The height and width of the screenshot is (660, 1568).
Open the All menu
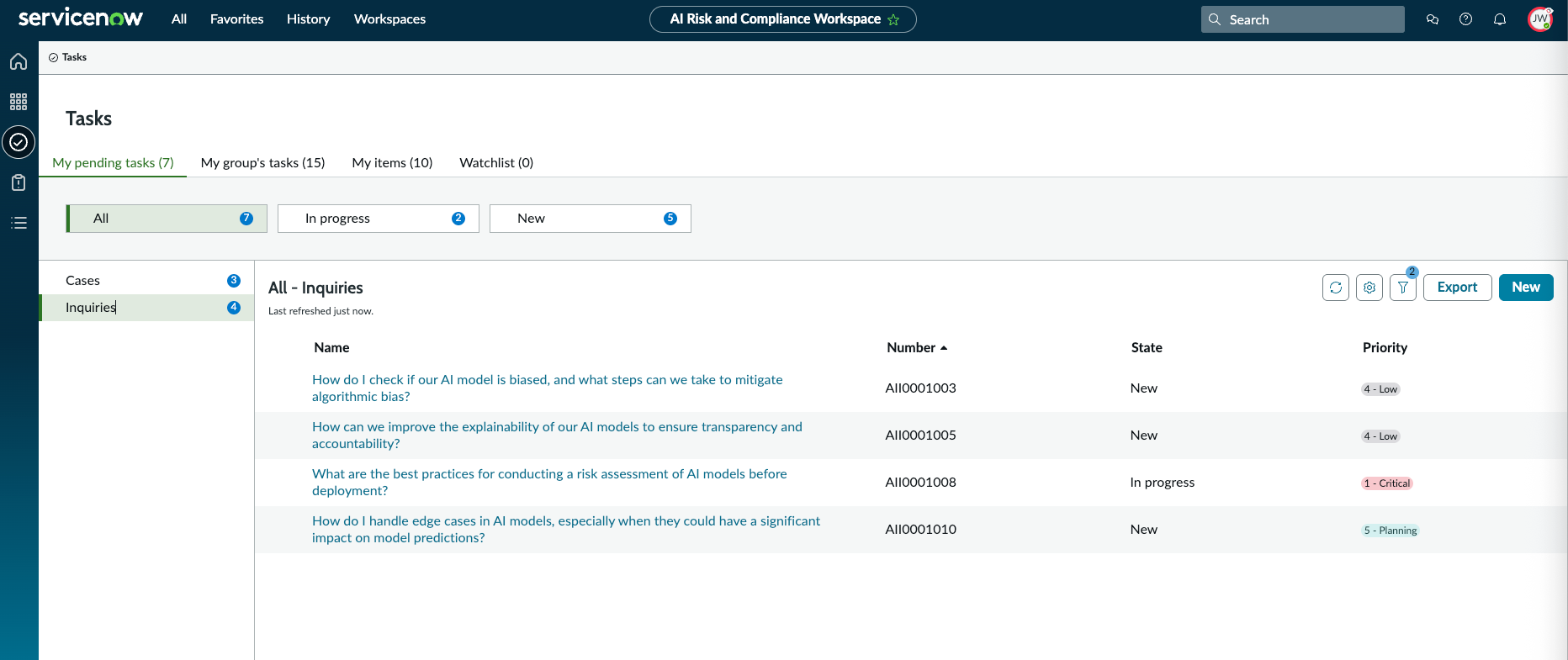179,19
